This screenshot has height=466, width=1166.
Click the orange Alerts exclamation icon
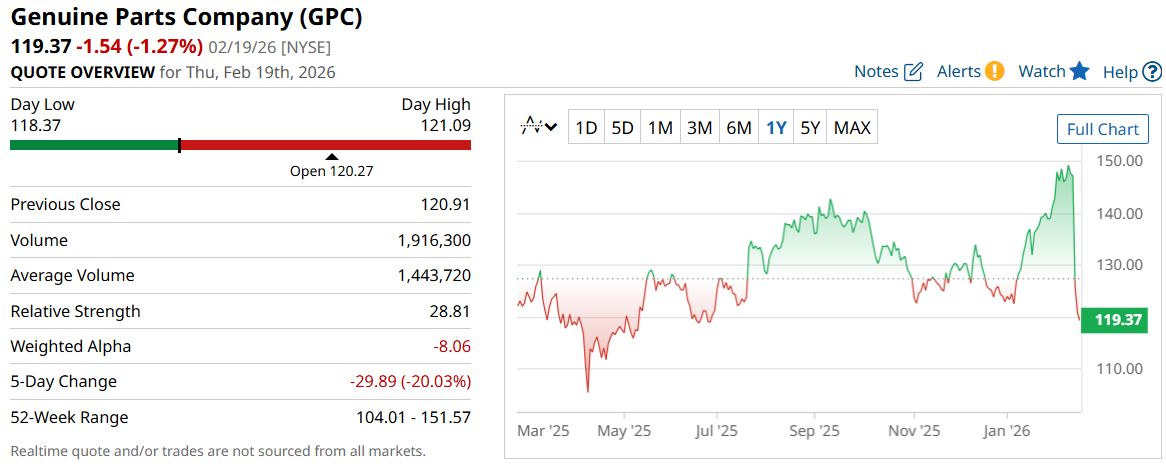(x=995, y=71)
